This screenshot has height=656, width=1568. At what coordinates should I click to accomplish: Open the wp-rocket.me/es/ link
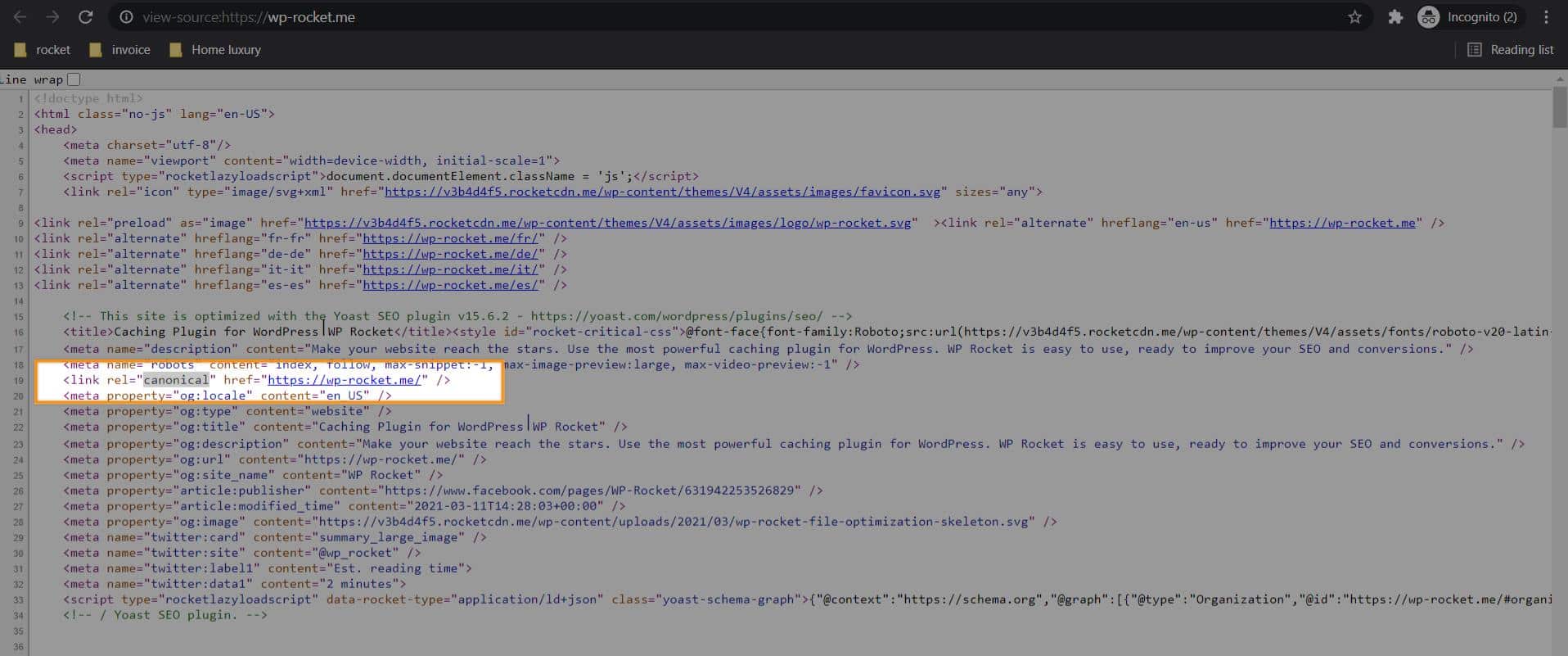[450, 285]
